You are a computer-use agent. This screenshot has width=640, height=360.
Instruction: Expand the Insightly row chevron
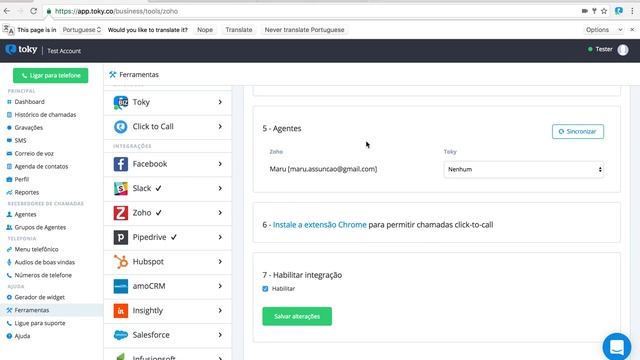[220, 311]
